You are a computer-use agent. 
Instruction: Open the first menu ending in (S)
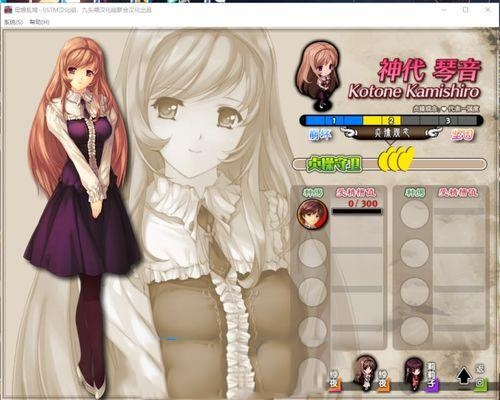pos(14,22)
